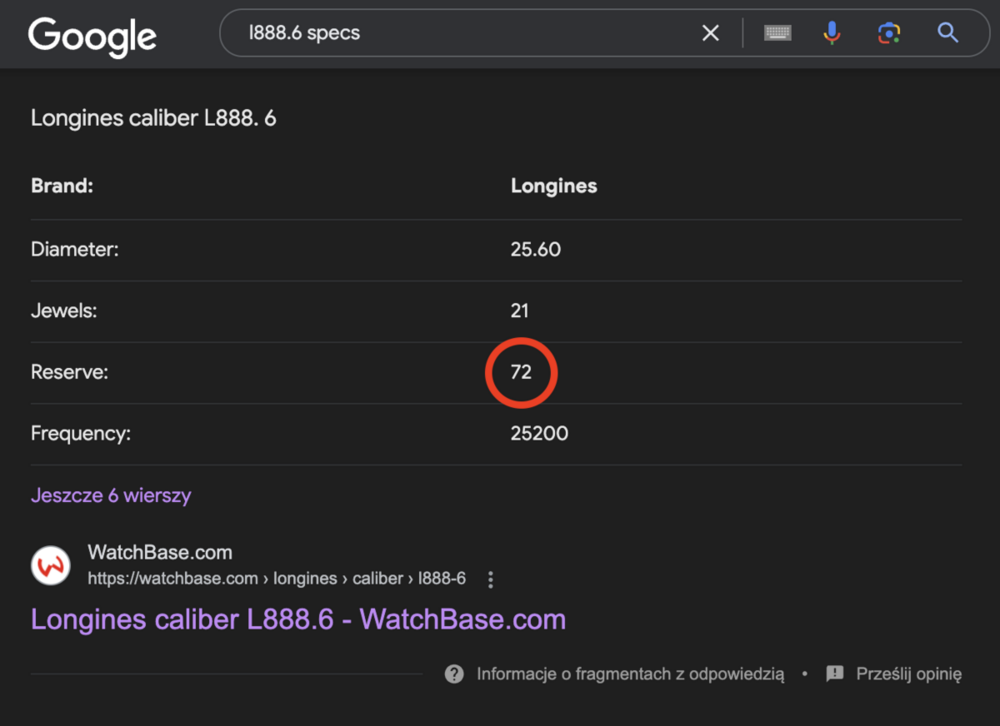The image size is (1000, 726).
Task: Select the Jewels value 21 in the table
Action: [x=519, y=310]
